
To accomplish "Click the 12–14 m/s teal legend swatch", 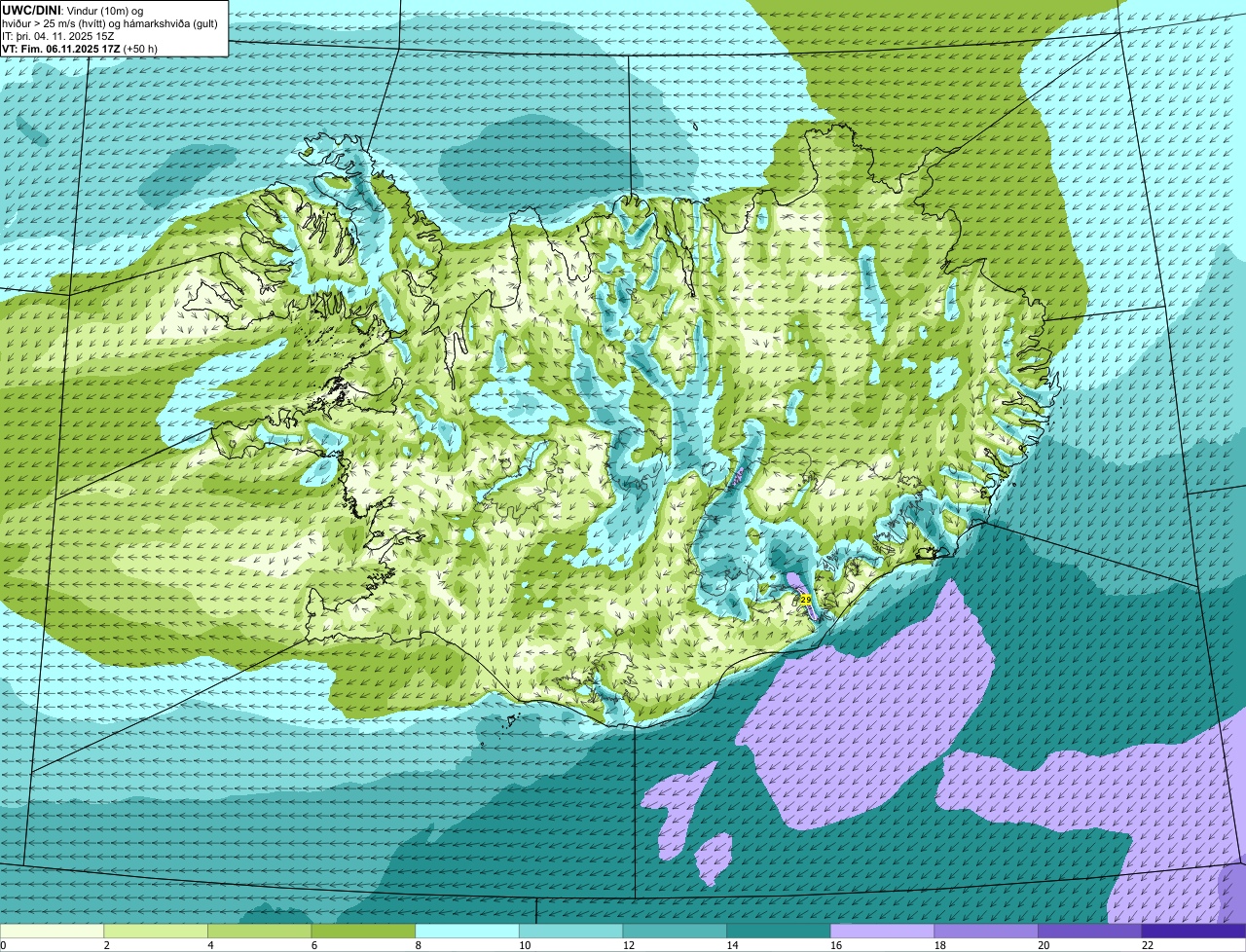I will pos(675,931).
